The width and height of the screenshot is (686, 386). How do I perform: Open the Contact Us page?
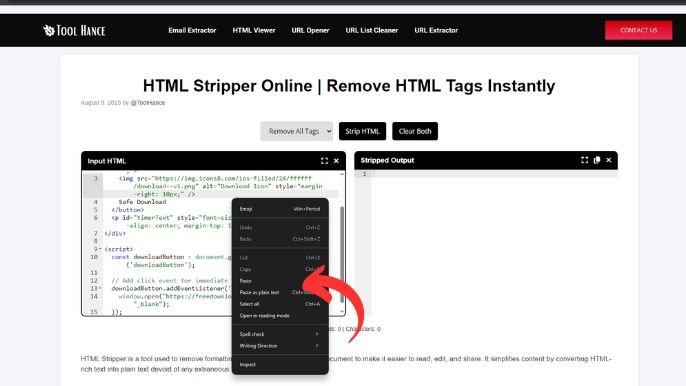click(x=638, y=30)
